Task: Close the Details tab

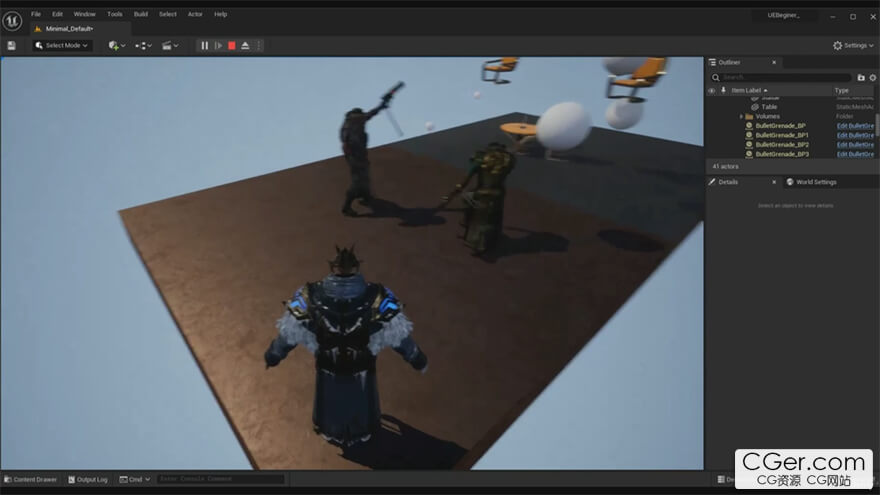Action: click(774, 182)
